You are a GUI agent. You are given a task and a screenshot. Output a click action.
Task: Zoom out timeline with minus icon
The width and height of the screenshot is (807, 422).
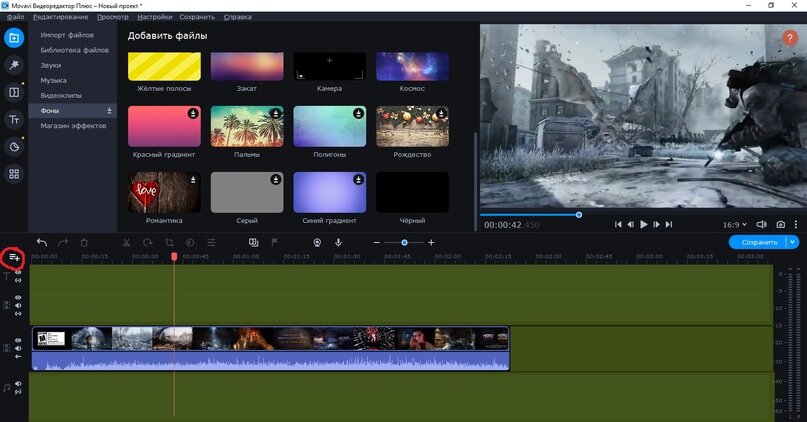(x=377, y=242)
